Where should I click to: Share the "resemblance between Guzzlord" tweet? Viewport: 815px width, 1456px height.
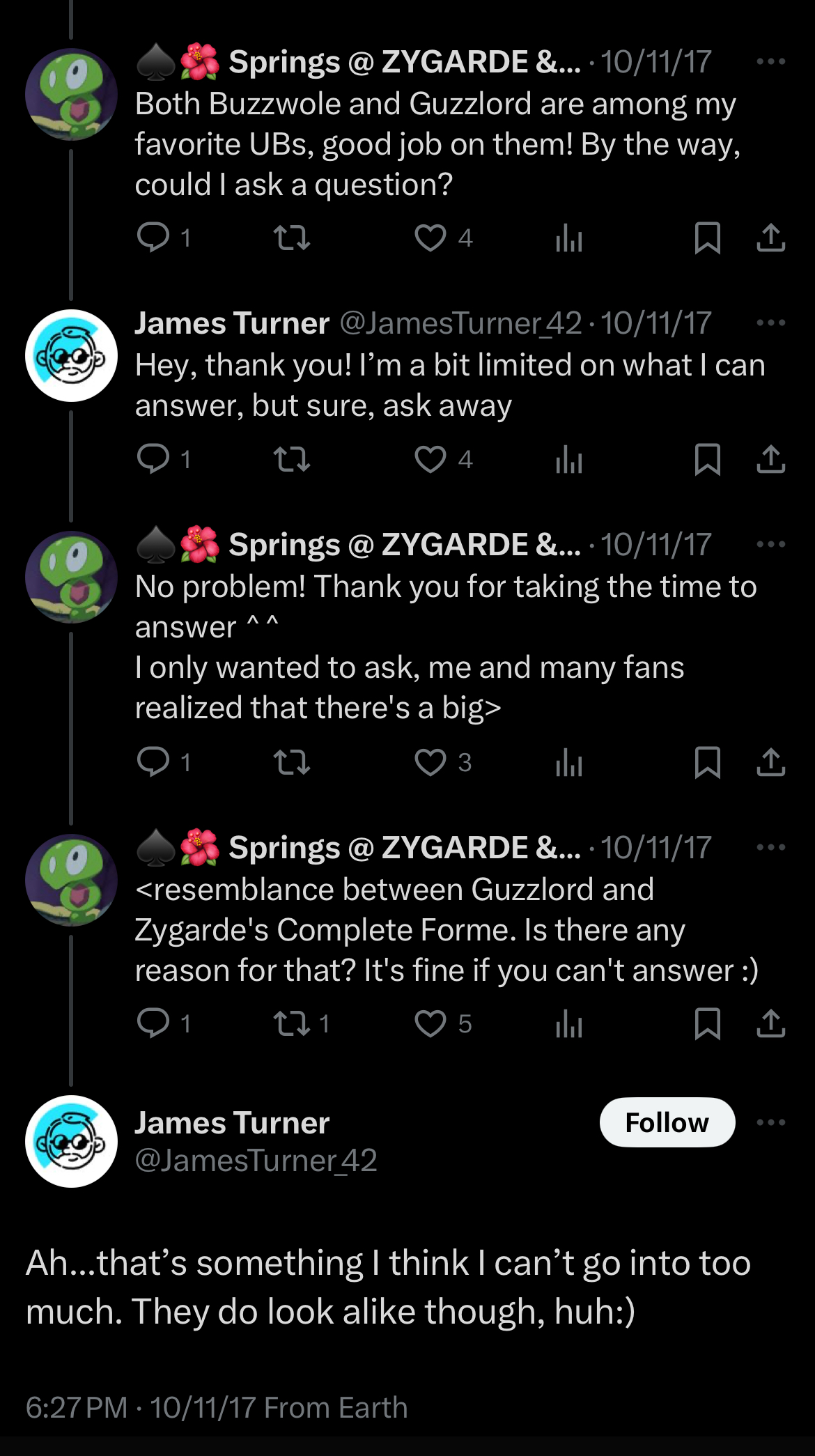[x=770, y=1023]
